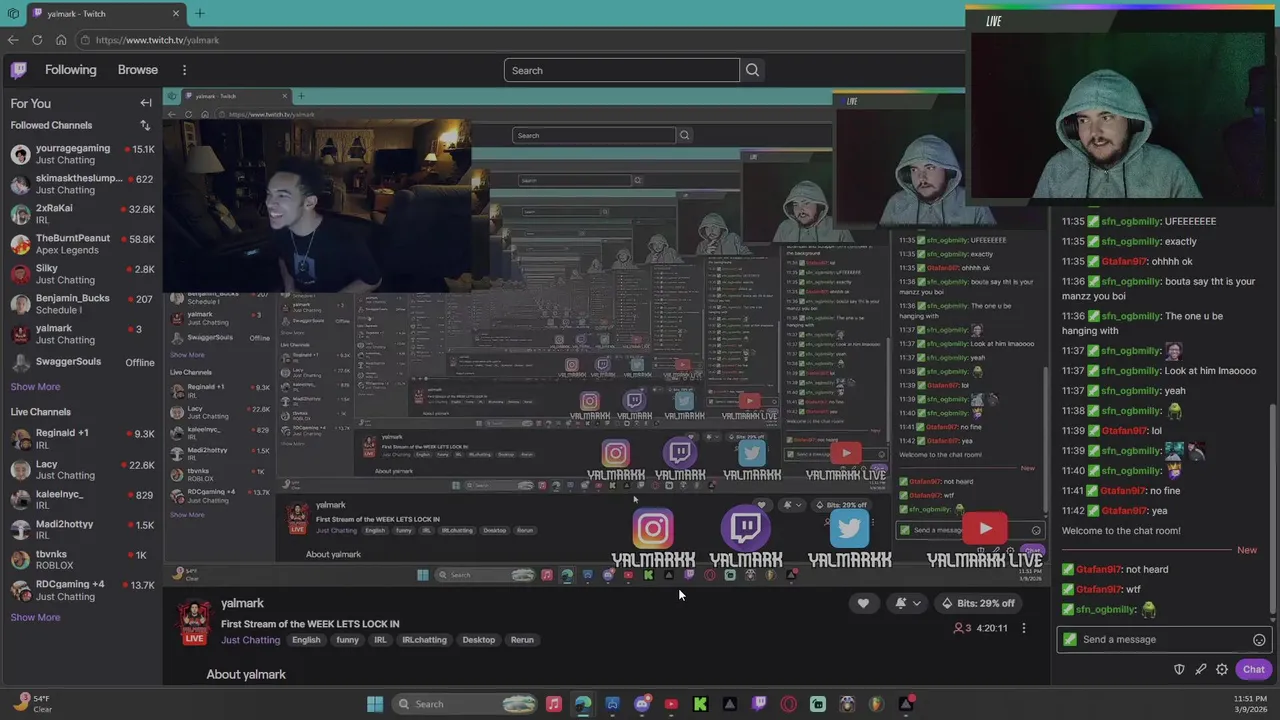Click the search magnifier button
1280x720 pixels.
pos(752,70)
